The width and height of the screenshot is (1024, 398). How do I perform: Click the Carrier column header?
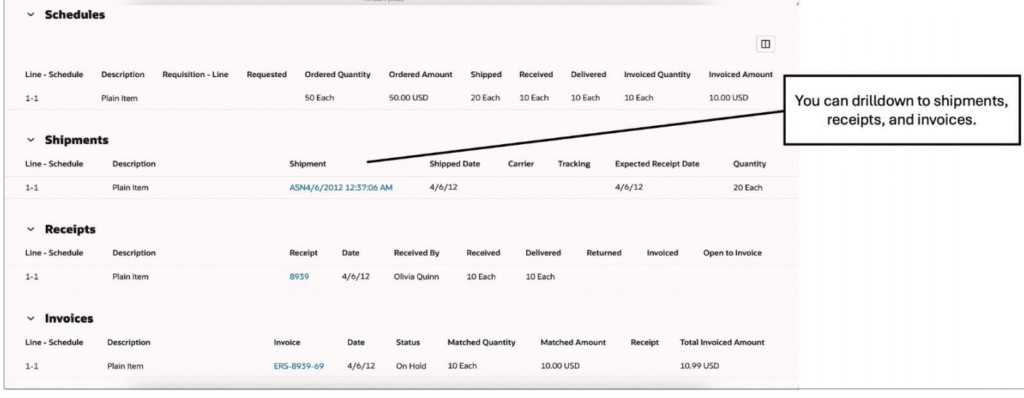coord(521,164)
